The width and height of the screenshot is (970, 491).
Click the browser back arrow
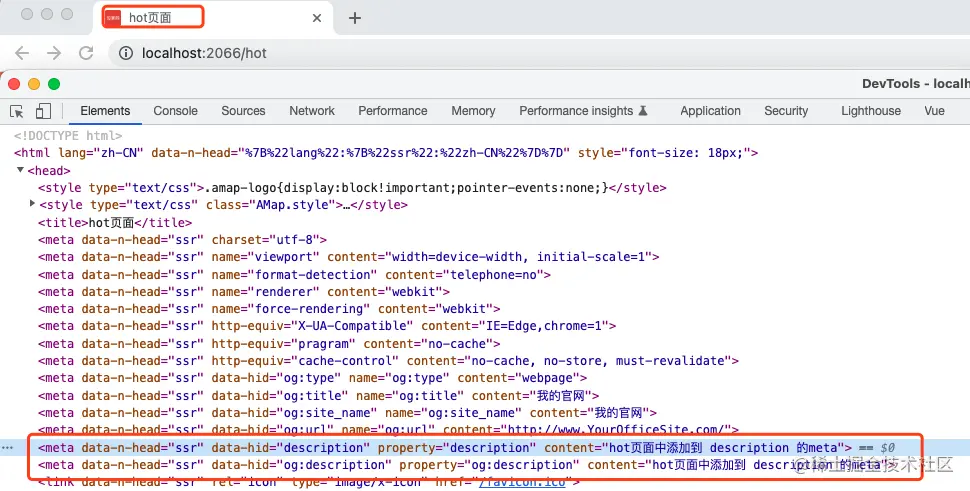coord(22,53)
